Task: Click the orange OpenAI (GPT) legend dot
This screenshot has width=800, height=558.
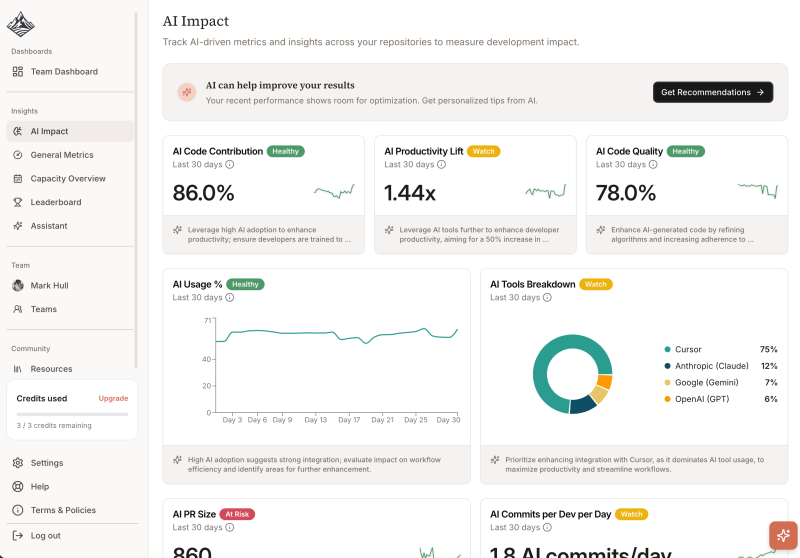Action: point(667,399)
